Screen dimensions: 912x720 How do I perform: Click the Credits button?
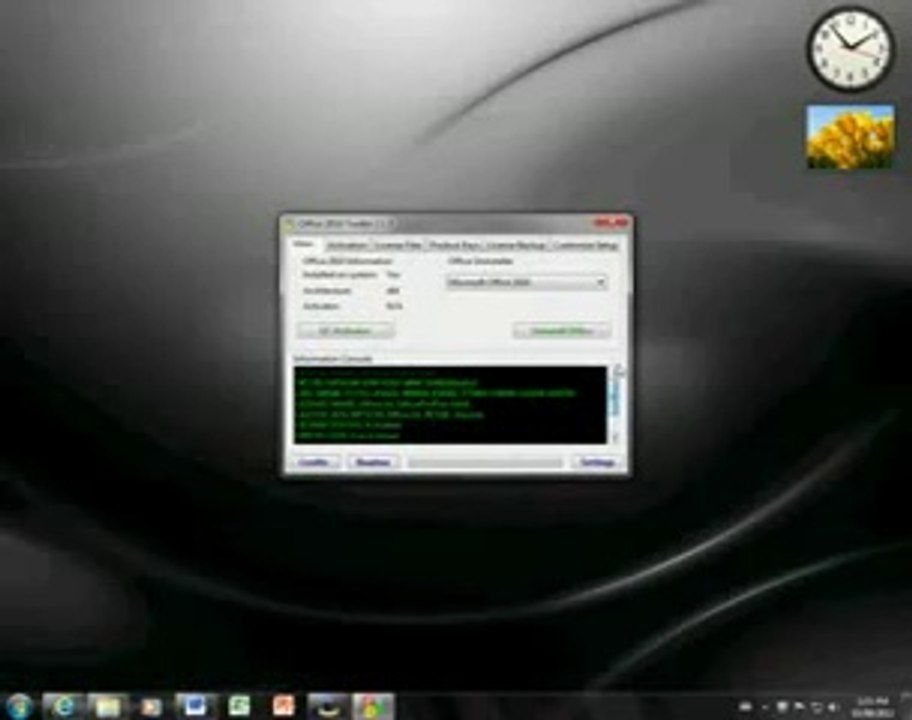315,462
